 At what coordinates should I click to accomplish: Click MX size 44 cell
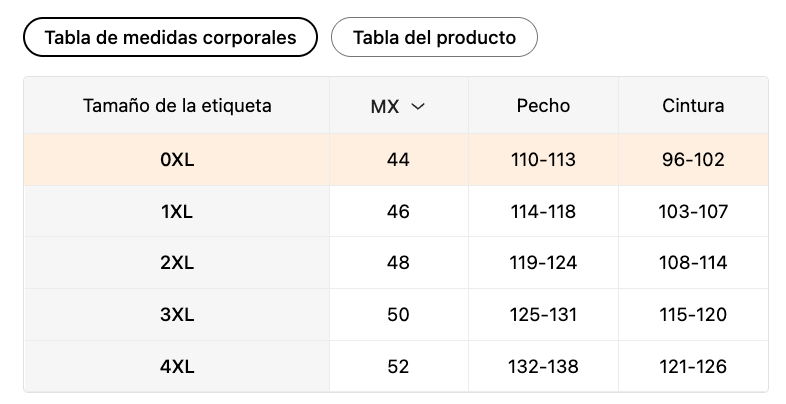[398, 159]
